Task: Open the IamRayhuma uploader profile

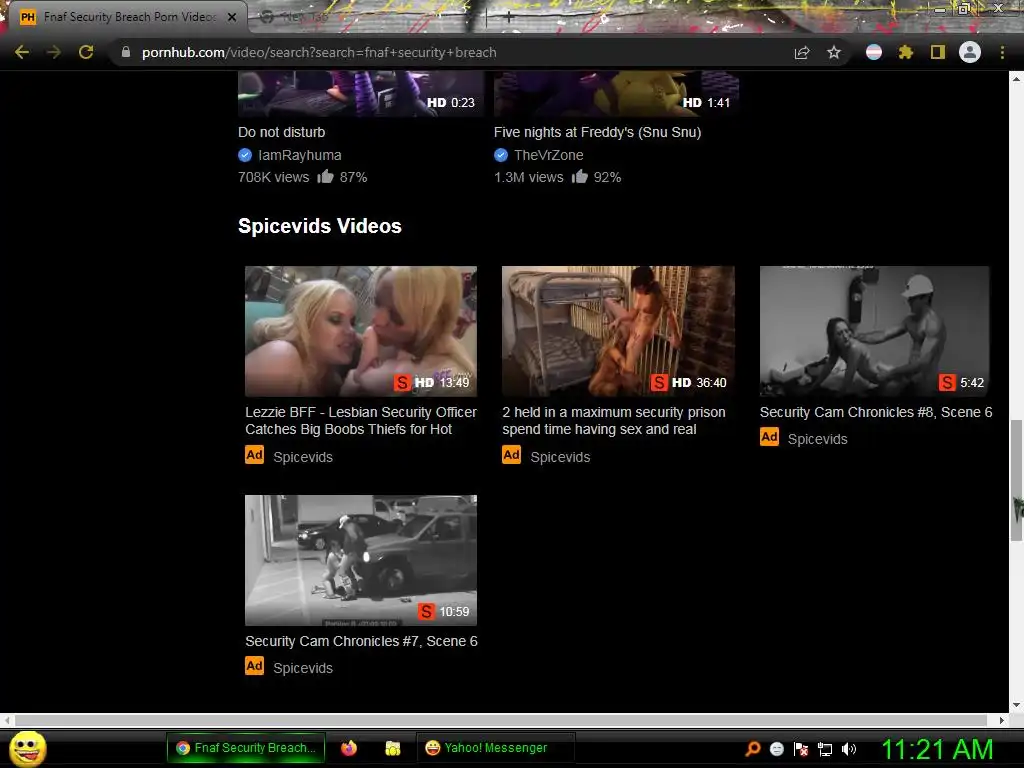Action: tap(300, 155)
